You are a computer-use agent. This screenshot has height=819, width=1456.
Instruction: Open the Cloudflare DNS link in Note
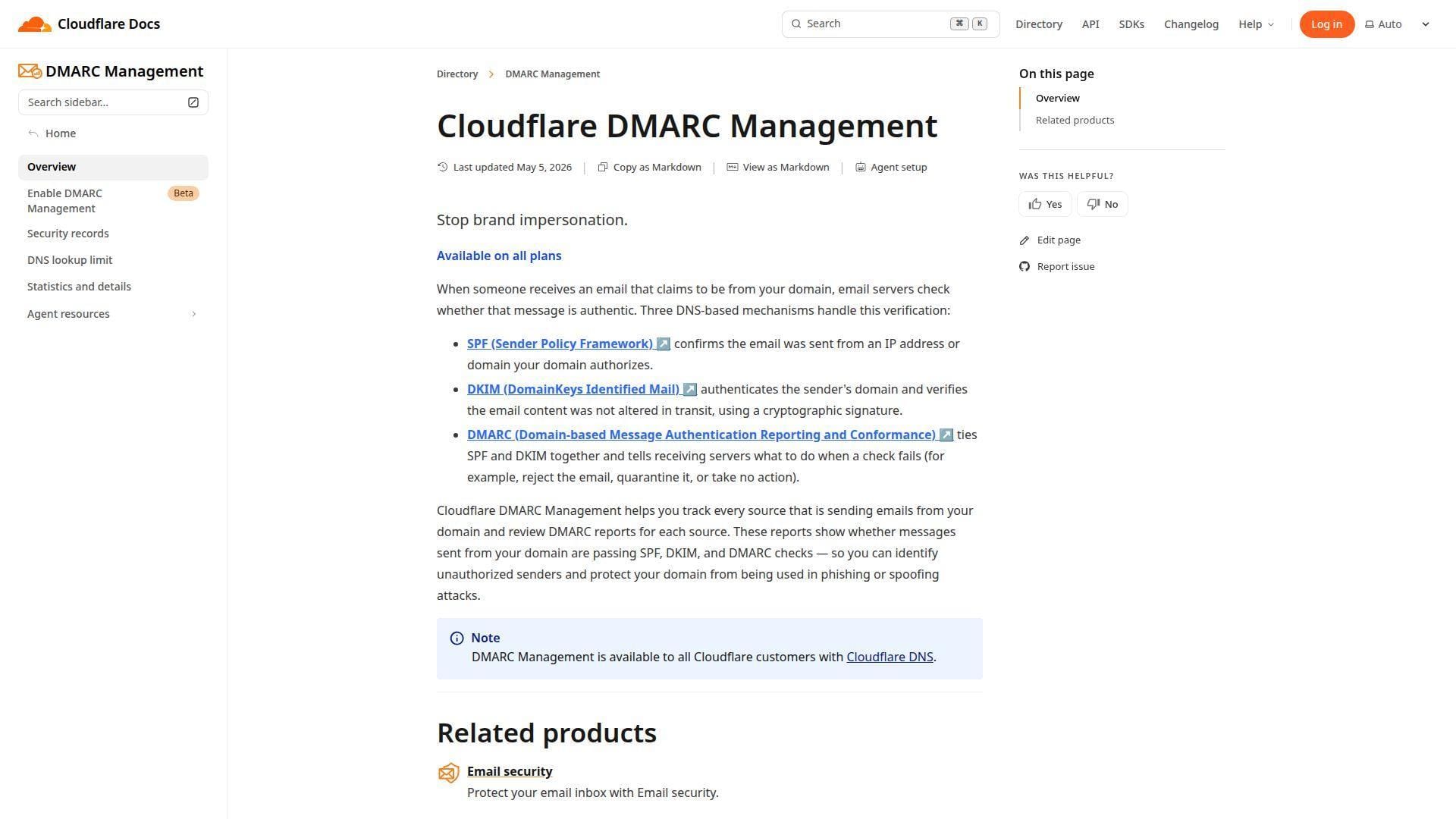click(890, 657)
